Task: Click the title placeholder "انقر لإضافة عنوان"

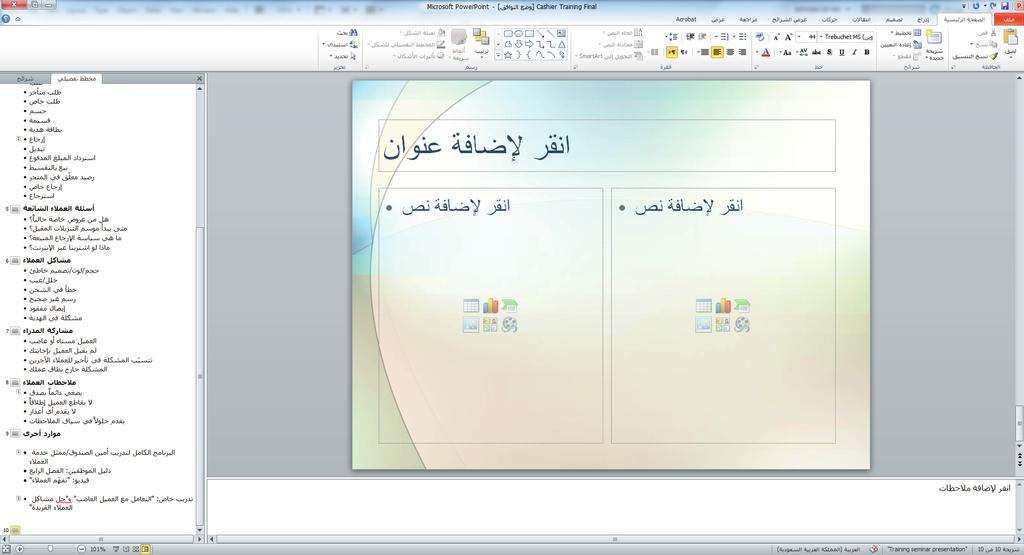Action: [x=607, y=146]
